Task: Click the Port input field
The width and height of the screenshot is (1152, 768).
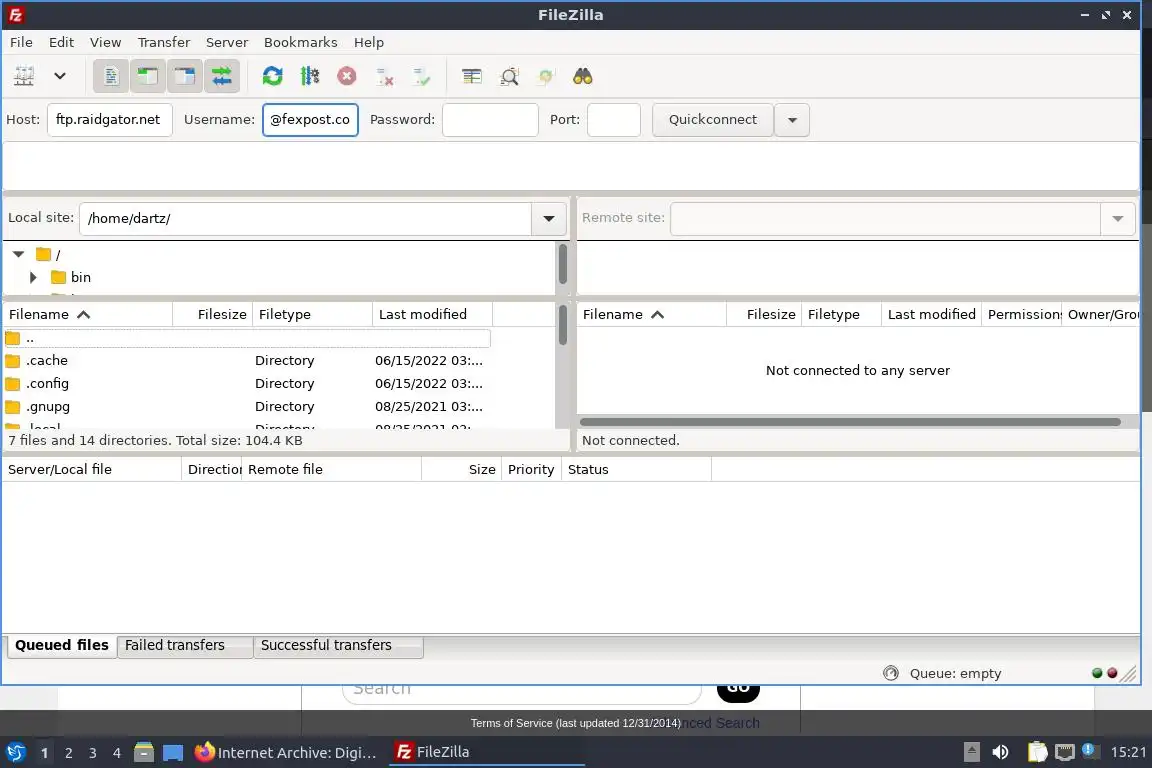Action: click(x=613, y=120)
